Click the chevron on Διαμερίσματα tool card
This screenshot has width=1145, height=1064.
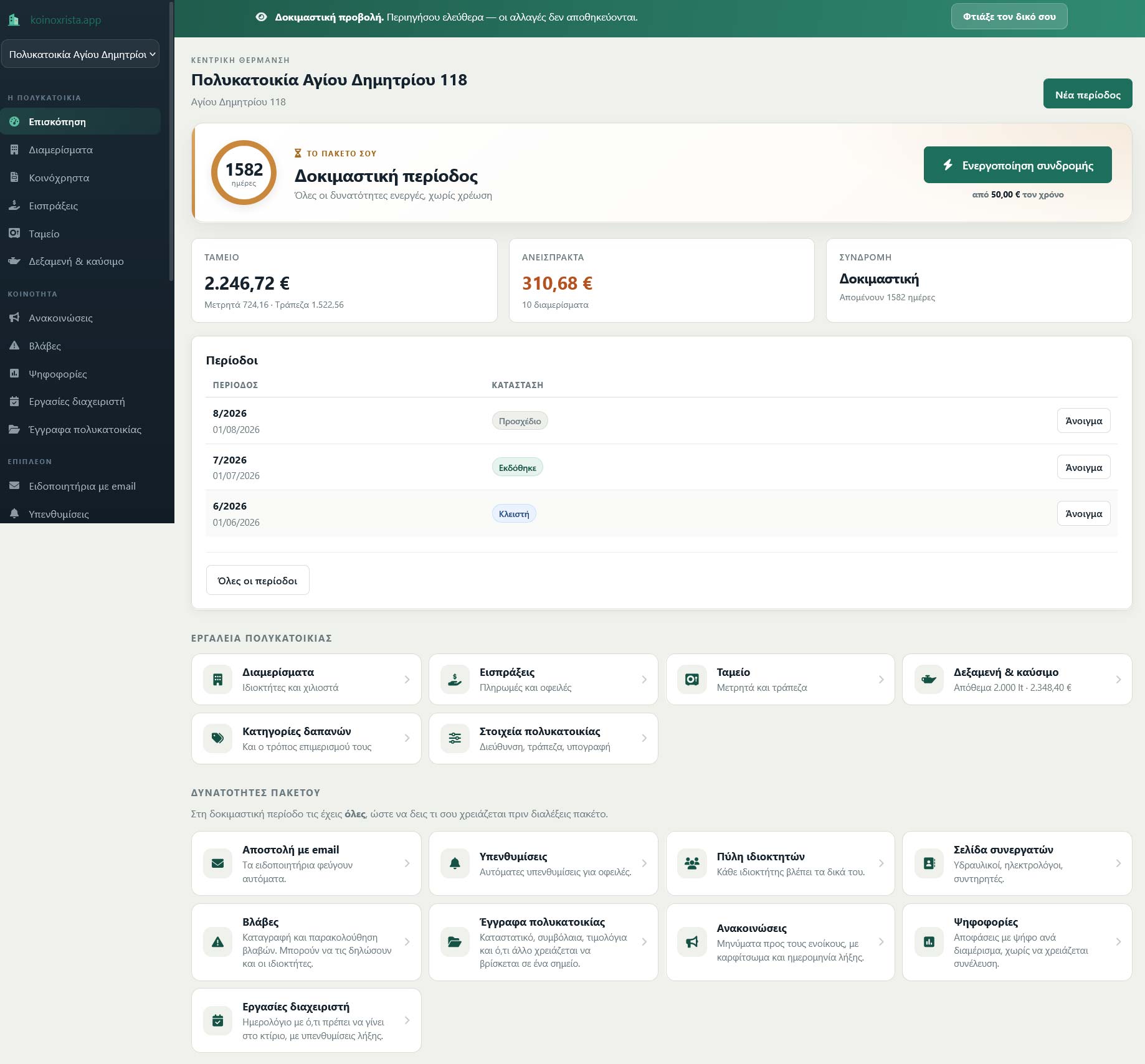(407, 680)
